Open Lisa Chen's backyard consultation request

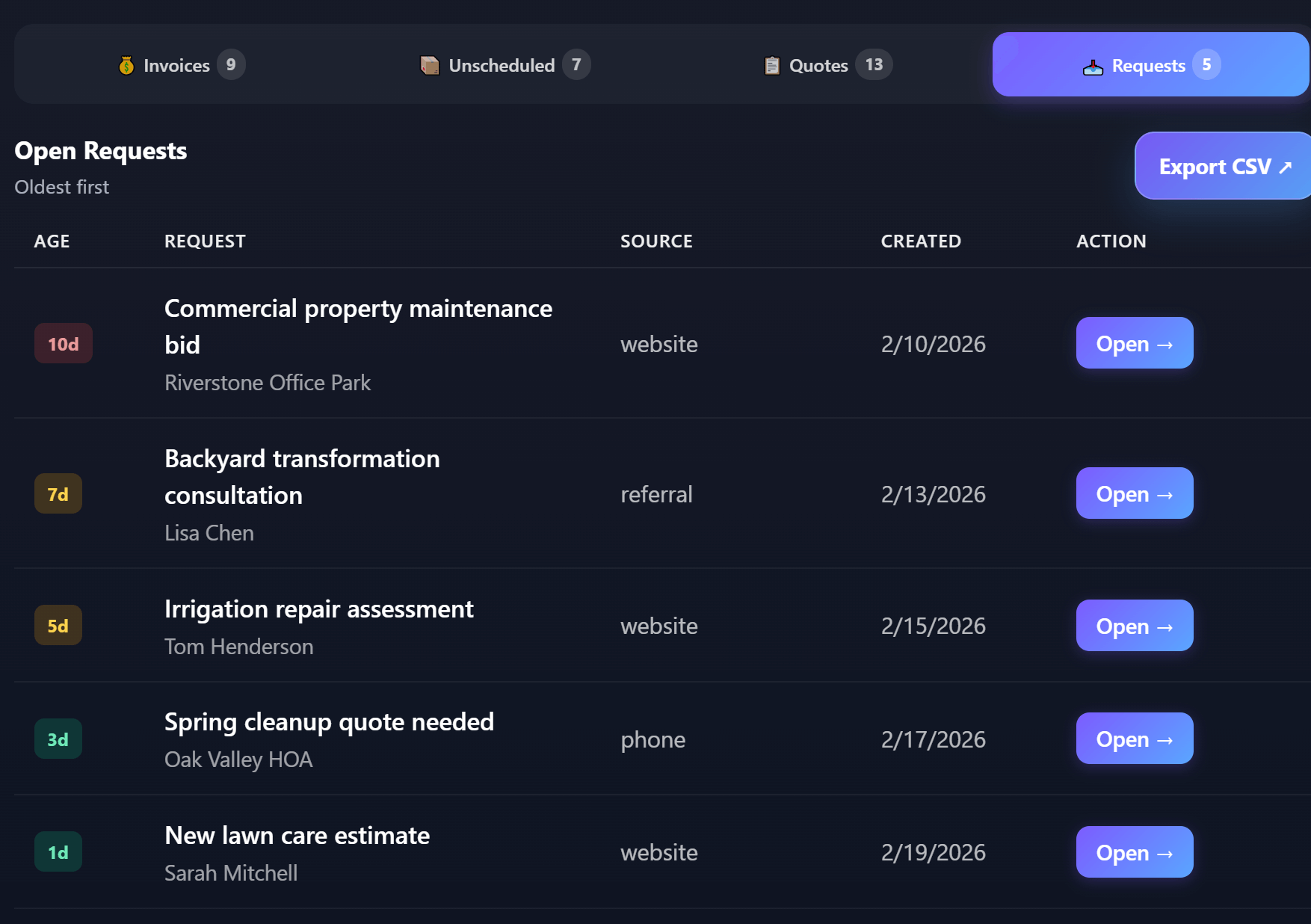click(1134, 493)
